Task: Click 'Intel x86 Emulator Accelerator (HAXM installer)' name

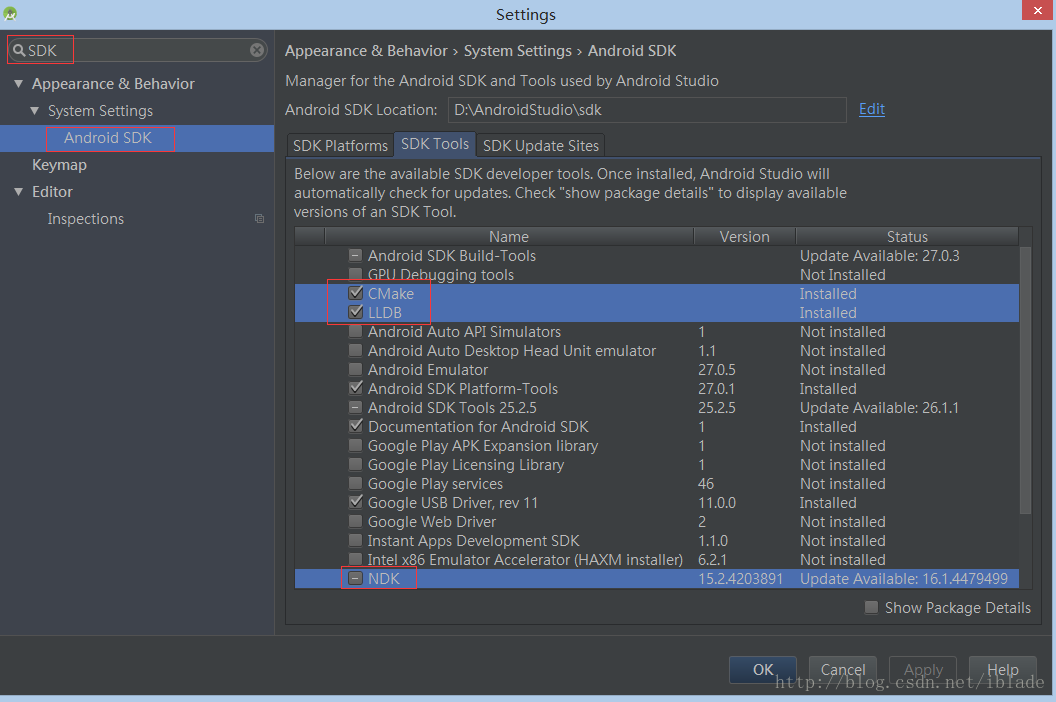Action: [x=525, y=560]
